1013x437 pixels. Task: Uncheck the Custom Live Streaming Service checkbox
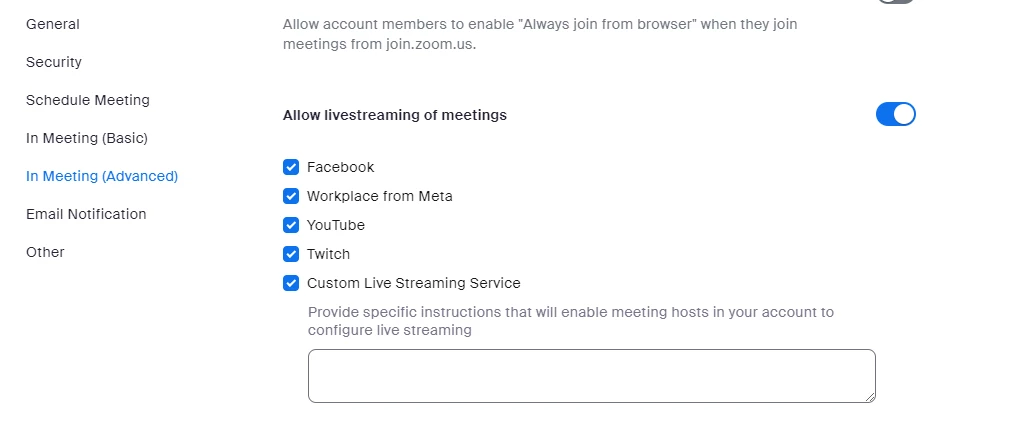point(291,283)
